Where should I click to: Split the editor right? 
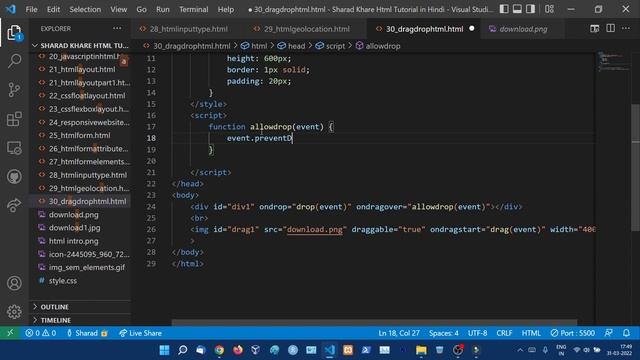[610, 29]
